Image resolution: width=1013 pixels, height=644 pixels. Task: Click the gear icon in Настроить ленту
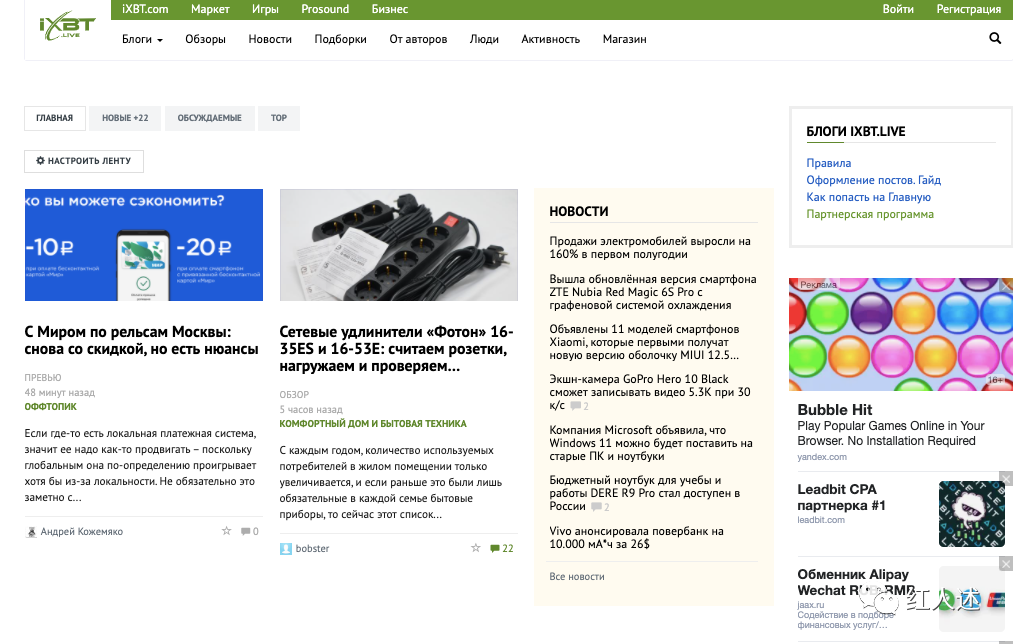point(40,160)
